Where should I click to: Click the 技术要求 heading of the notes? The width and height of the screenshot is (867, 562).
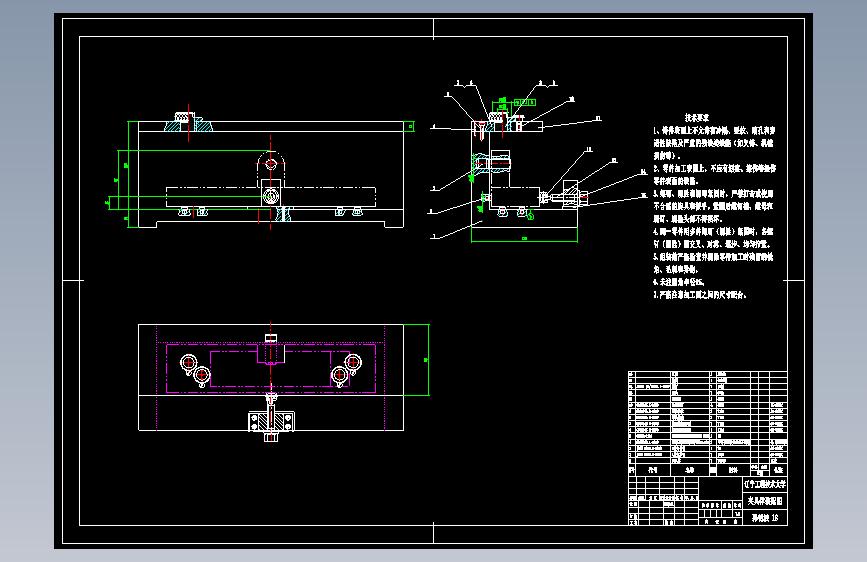pos(697,118)
